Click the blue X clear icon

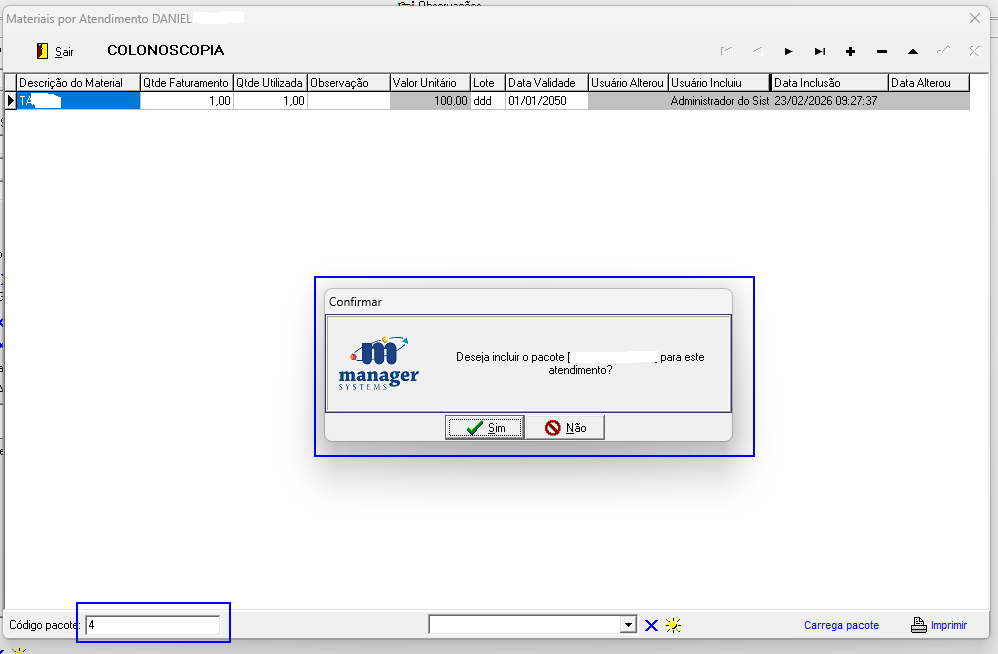pos(651,625)
